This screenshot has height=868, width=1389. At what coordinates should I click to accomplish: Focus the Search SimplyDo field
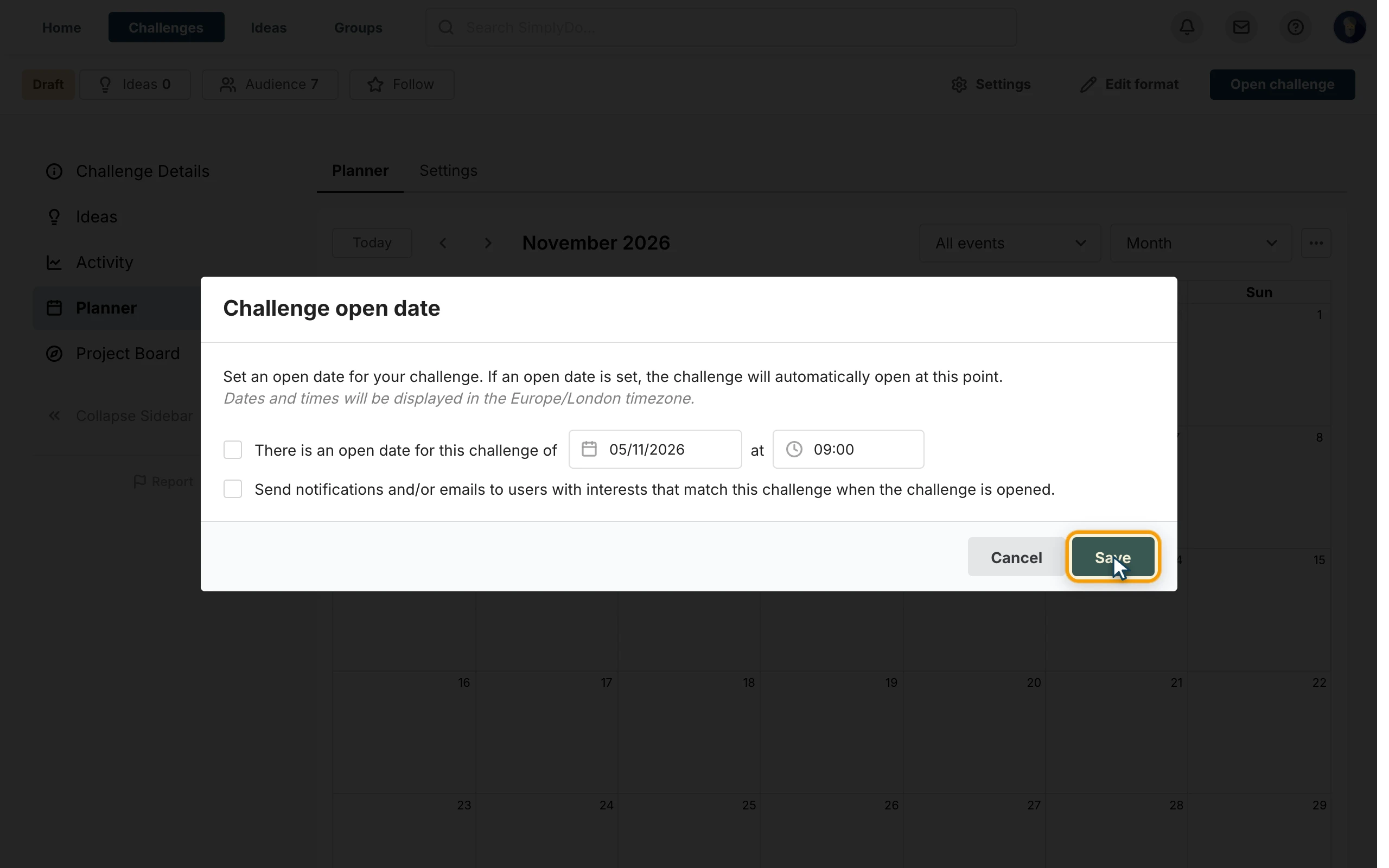(x=721, y=27)
